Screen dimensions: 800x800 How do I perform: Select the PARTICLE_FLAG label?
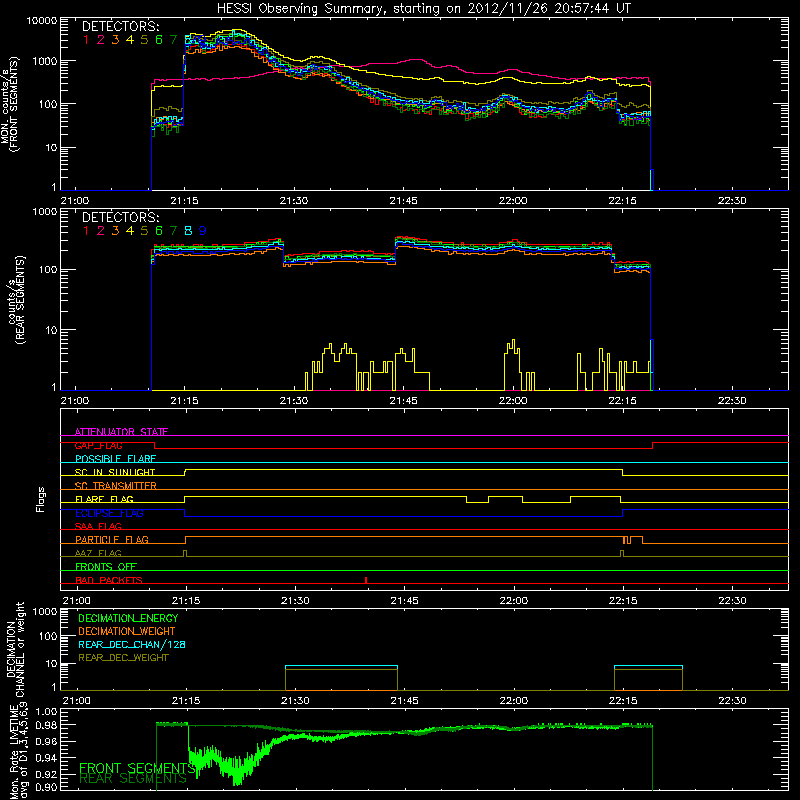click(x=112, y=539)
